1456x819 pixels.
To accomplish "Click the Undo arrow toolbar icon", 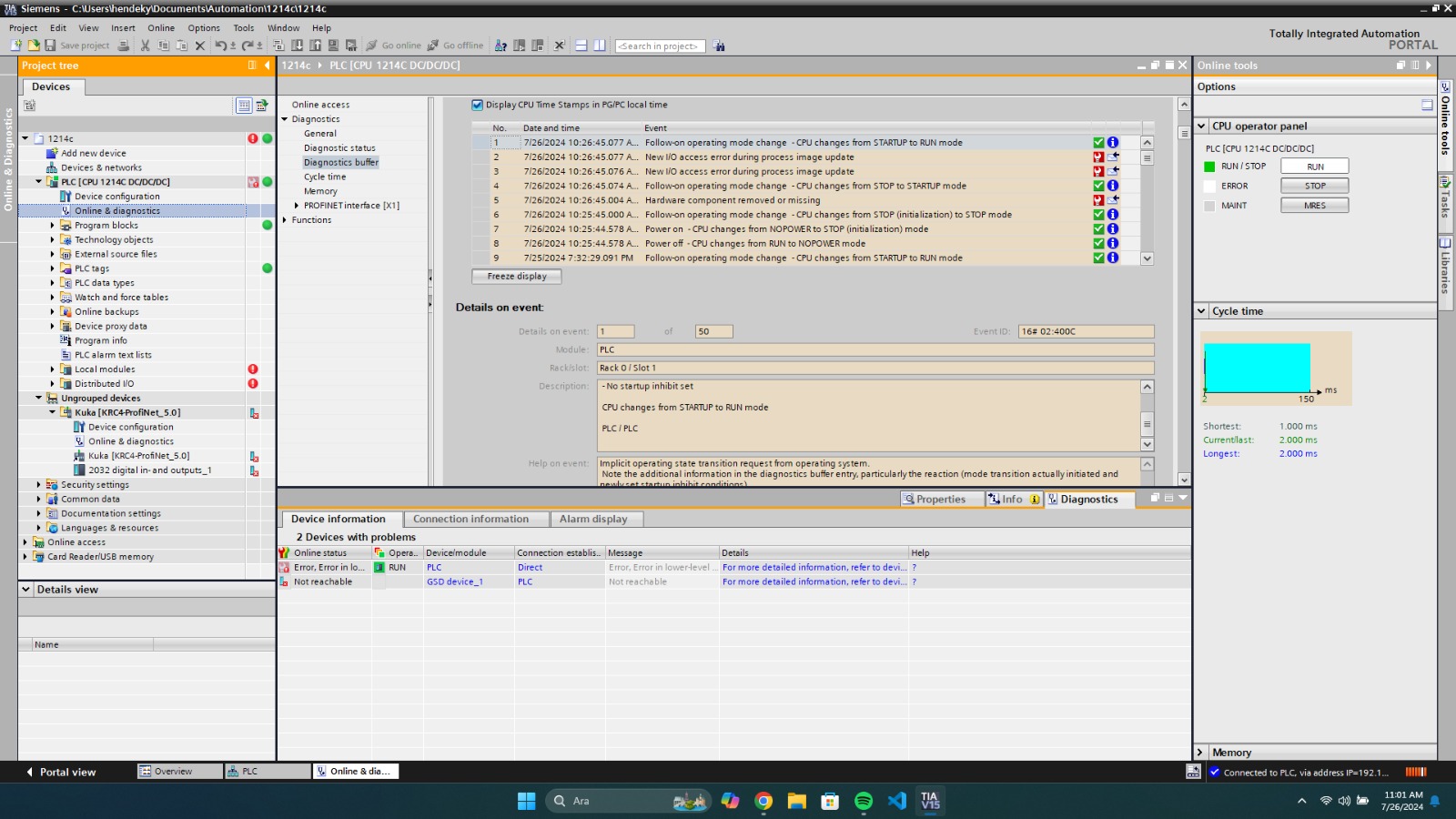I will coord(221,45).
